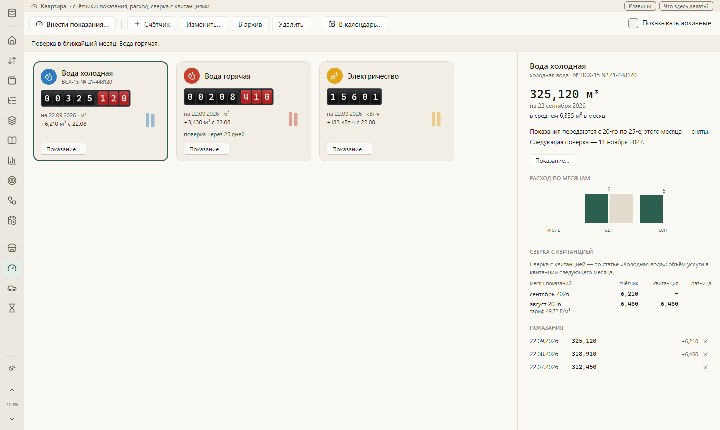
Task: Select the Вода горячая meter card title
Action: pyautogui.click(x=227, y=76)
